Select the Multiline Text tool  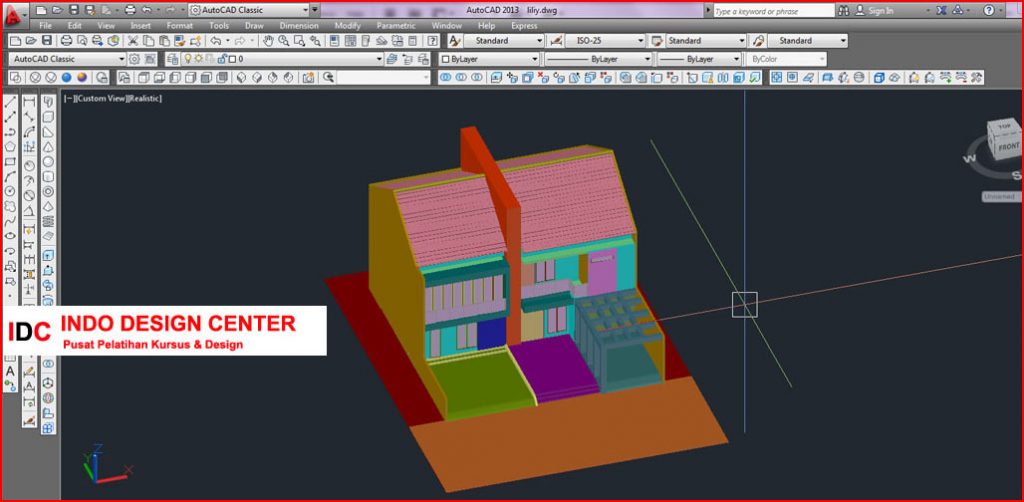click(x=10, y=371)
